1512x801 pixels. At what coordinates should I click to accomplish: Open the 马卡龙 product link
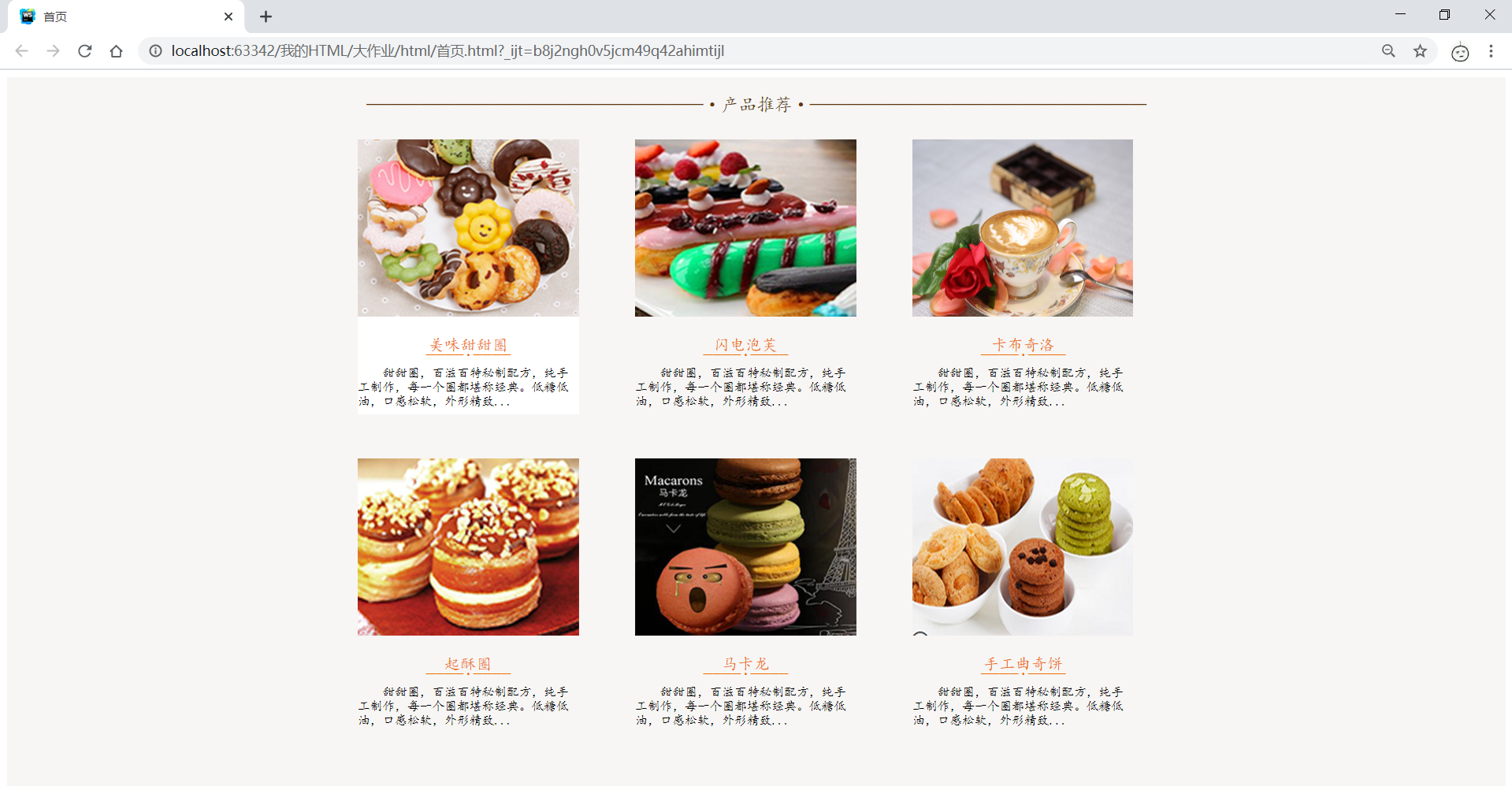click(x=745, y=664)
